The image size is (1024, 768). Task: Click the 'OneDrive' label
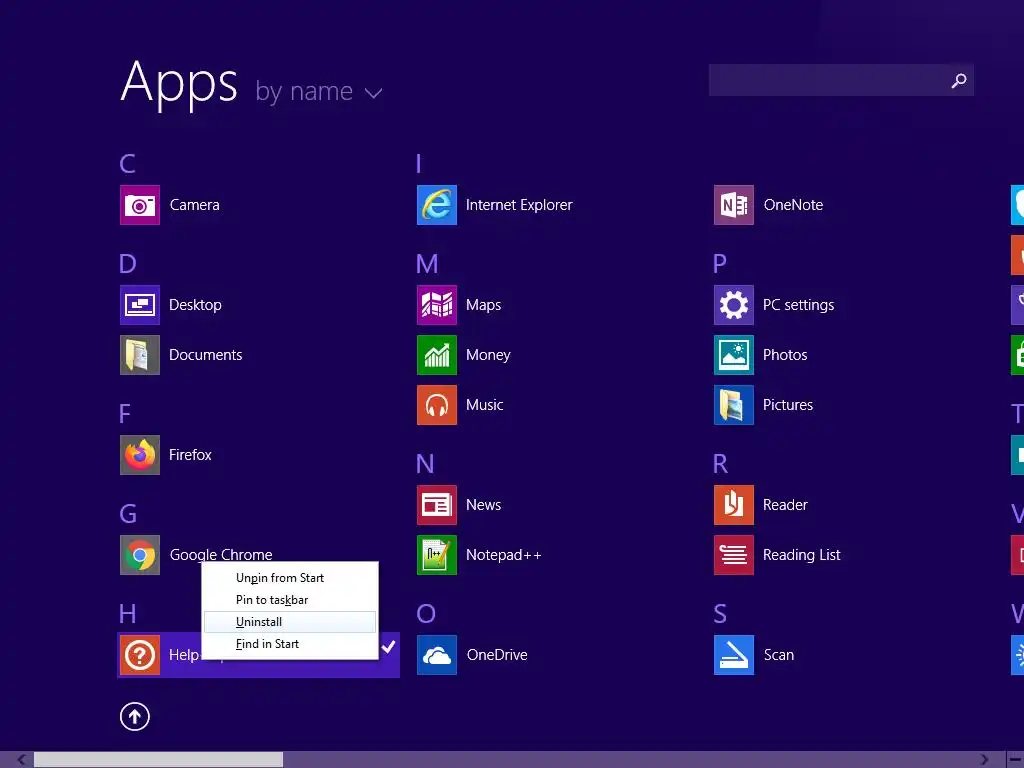coord(497,655)
